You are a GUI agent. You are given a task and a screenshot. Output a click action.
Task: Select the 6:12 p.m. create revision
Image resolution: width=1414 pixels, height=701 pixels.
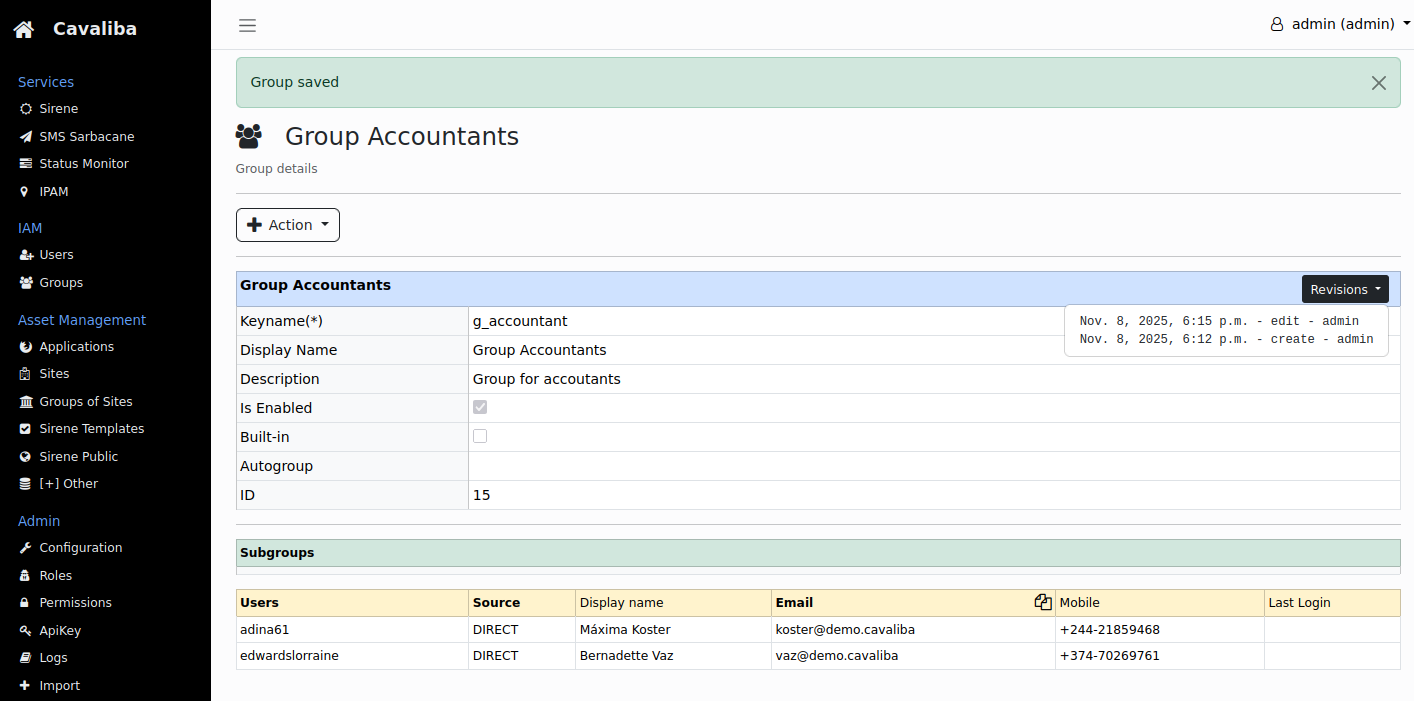1225,339
